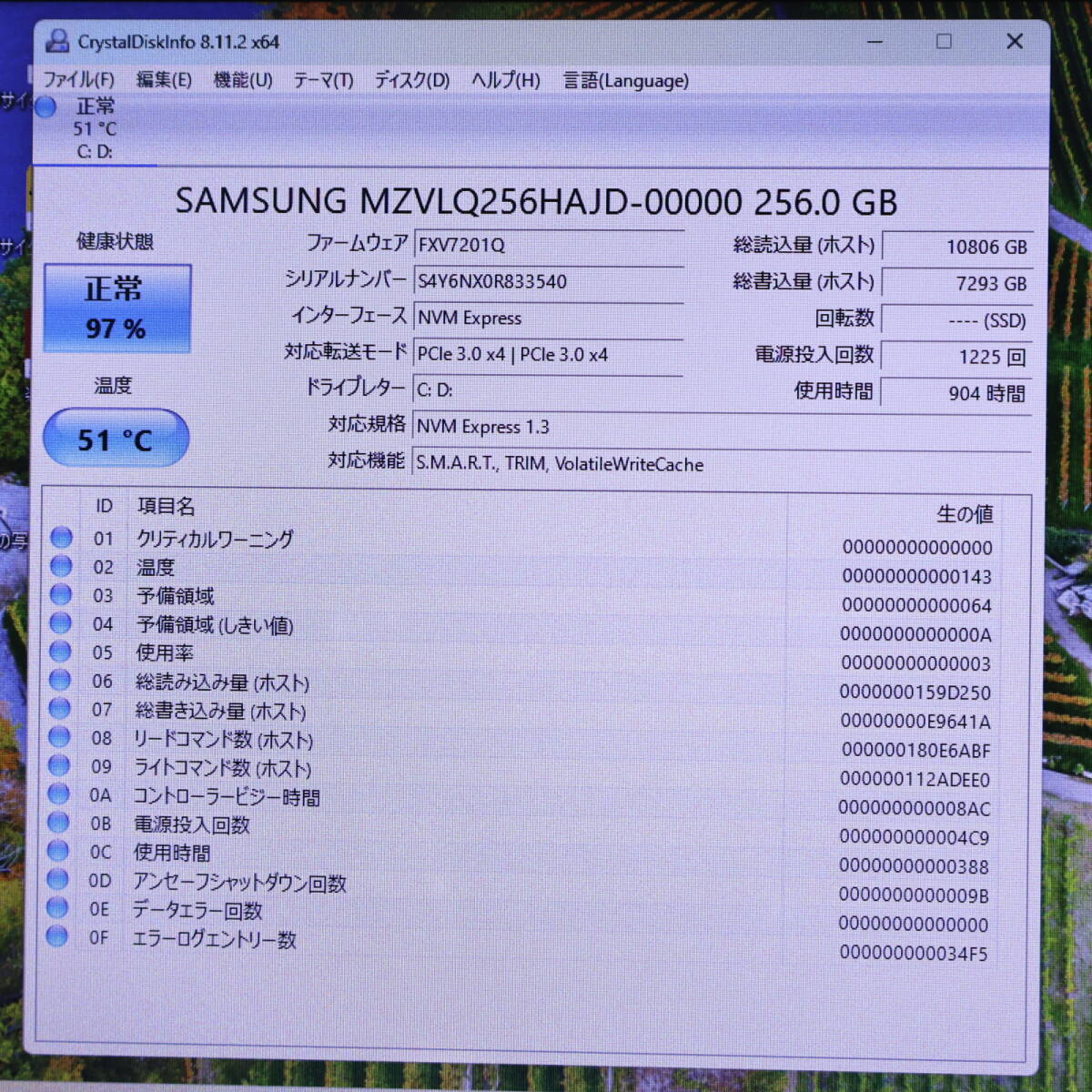Click the drive letter field C: D:
The width and height of the screenshot is (1092, 1092).
[x=549, y=389]
